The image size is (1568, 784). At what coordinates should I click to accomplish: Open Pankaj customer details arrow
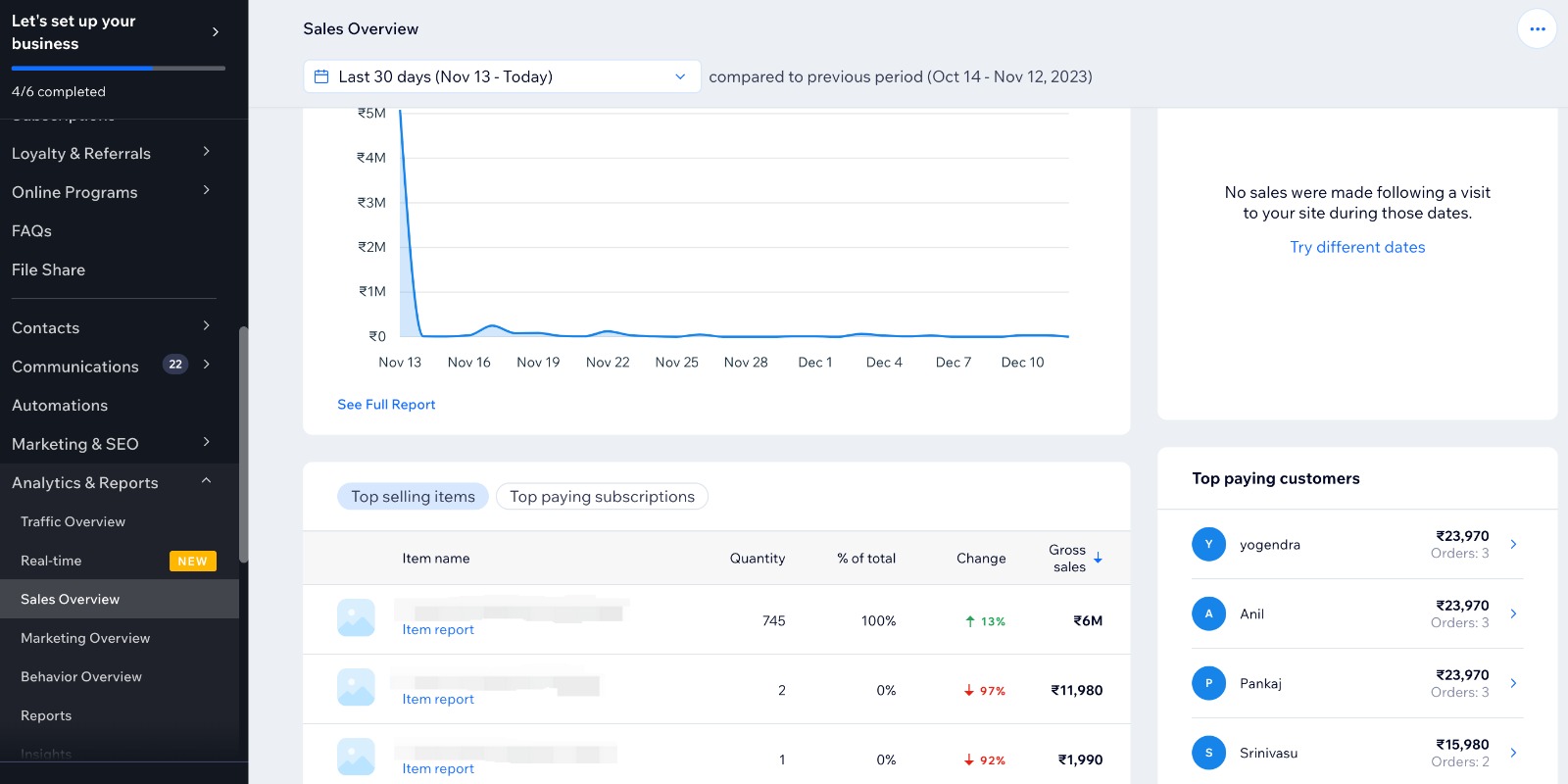click(1513, 683)
